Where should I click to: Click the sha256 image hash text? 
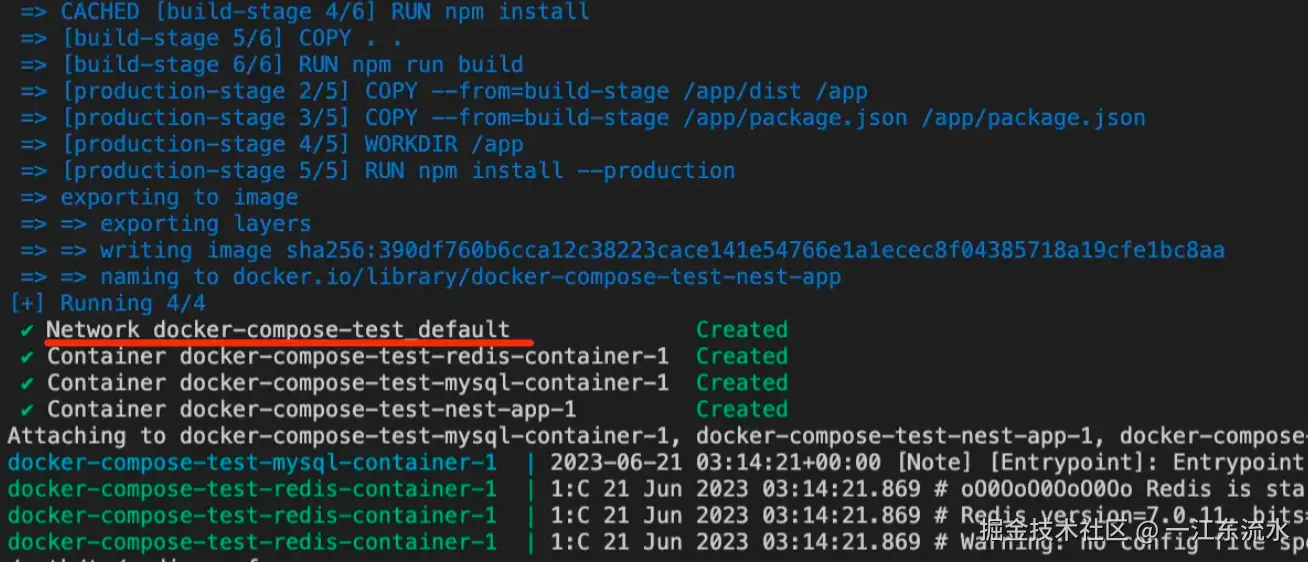click(x=755, y=250)
